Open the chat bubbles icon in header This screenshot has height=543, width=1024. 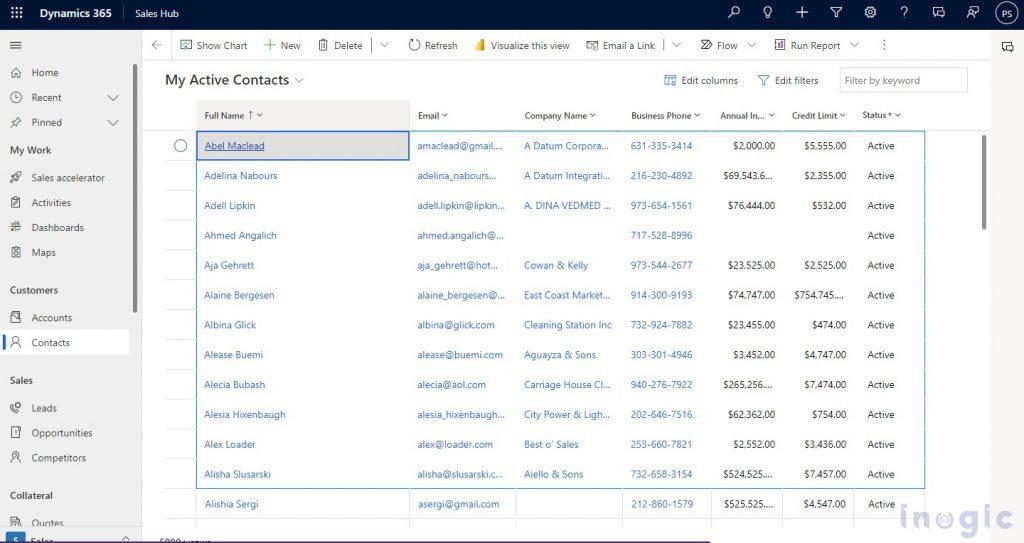click(x=938, y=12)
